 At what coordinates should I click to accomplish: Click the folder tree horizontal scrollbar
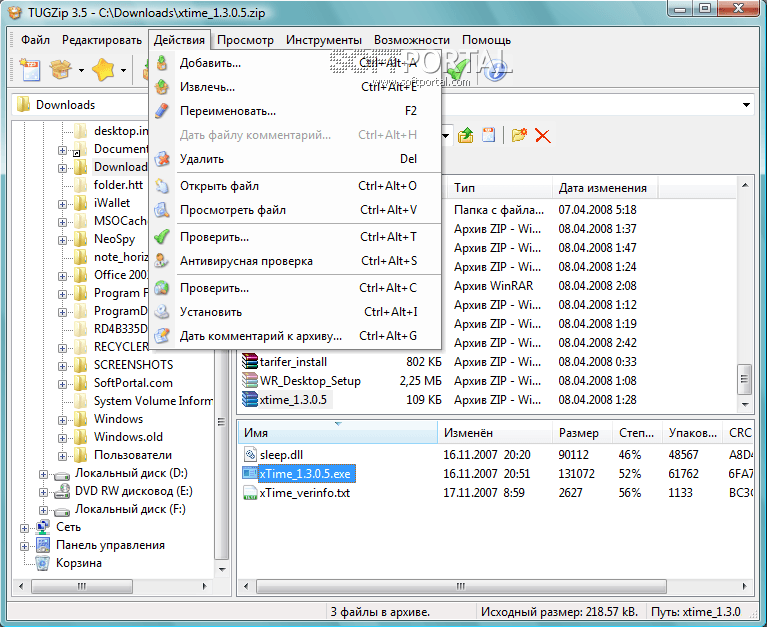pyautogui.click(x=82, y=586)
